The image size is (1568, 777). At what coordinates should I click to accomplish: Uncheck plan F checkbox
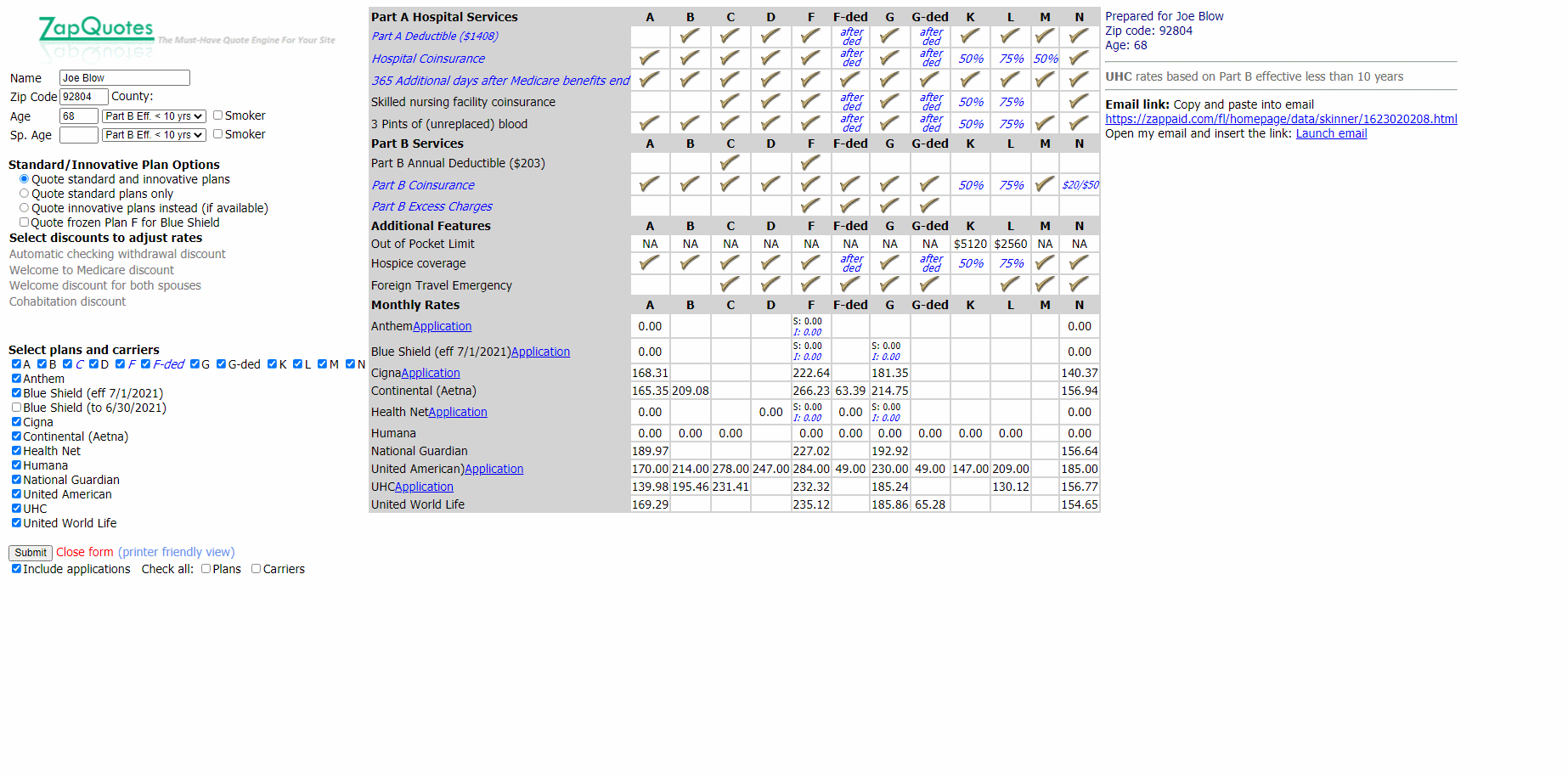tap(120, 364)
